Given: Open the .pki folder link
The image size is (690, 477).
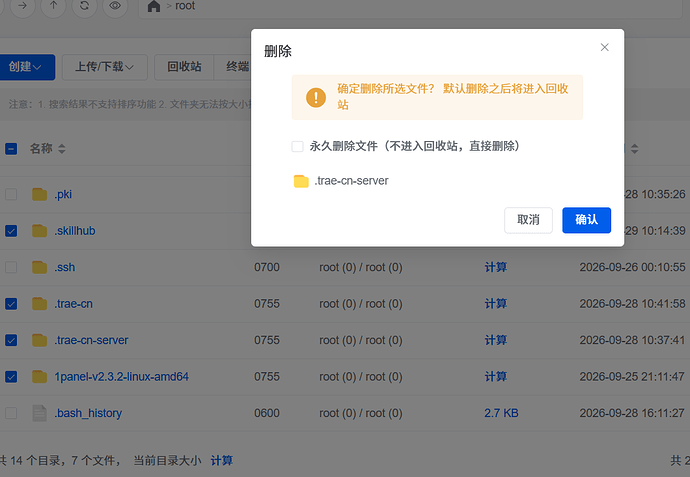Looking at the screenshot, I should click(x=63, y=194).
